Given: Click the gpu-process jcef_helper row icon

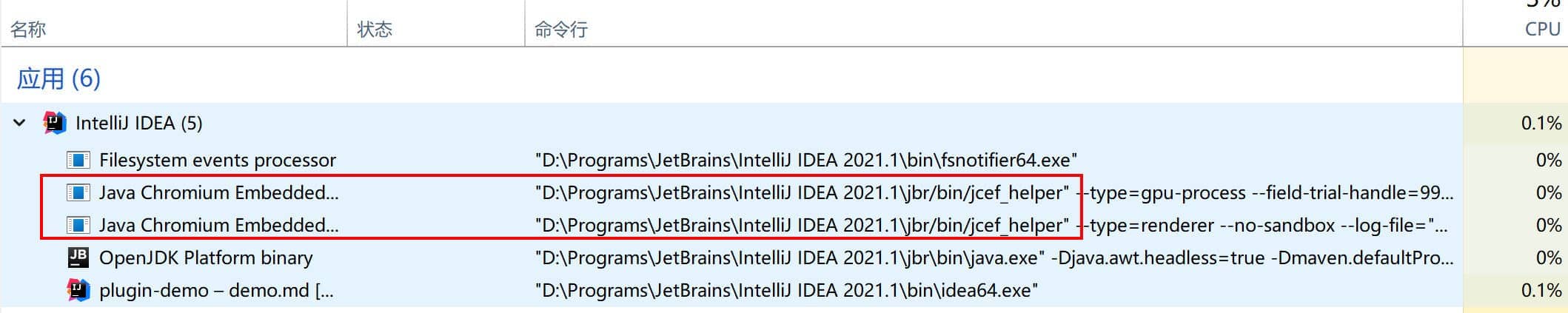Looking at the screenshot, I should click(78, 192).
